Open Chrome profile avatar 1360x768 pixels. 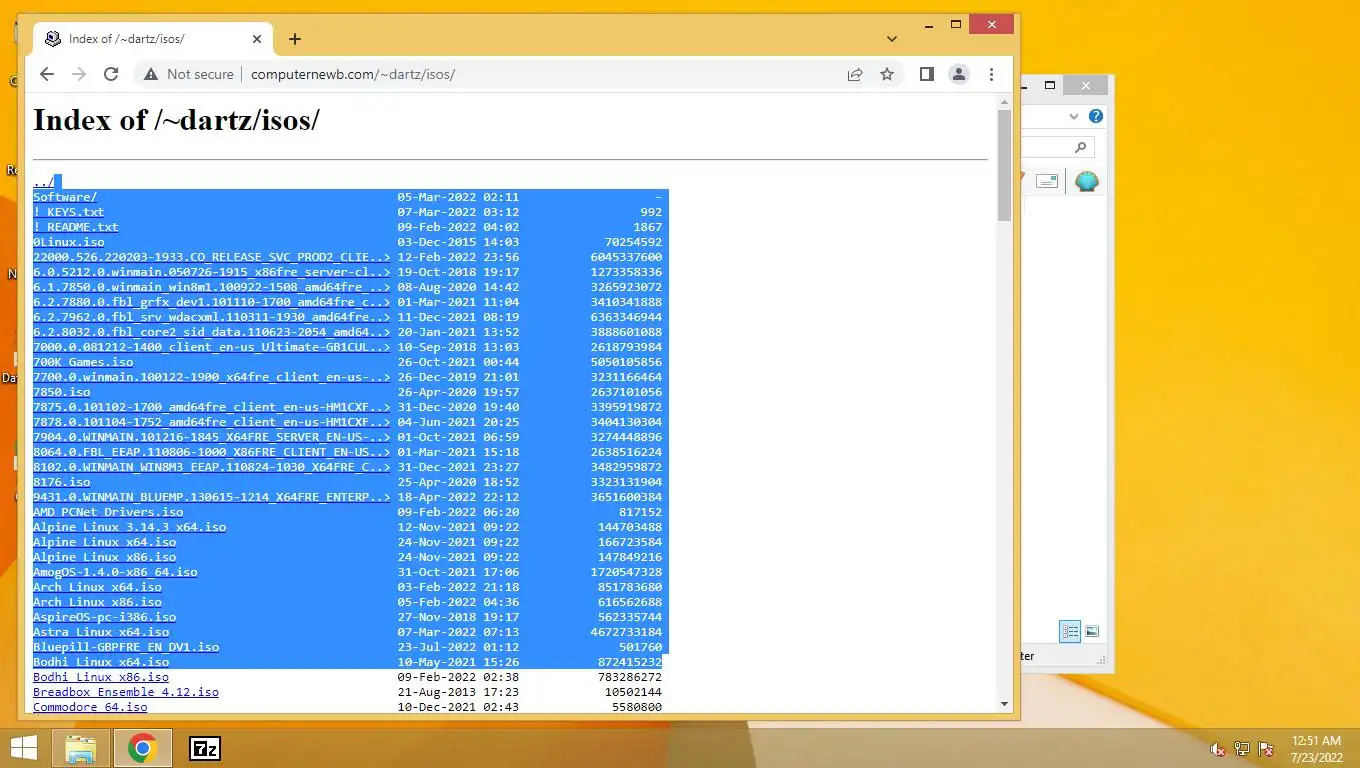click(x=959, y=74)
